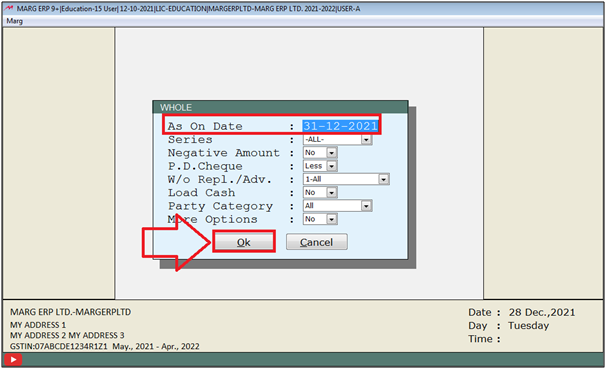
Task: Click the WHOLE dialog title
Action: 176,108
